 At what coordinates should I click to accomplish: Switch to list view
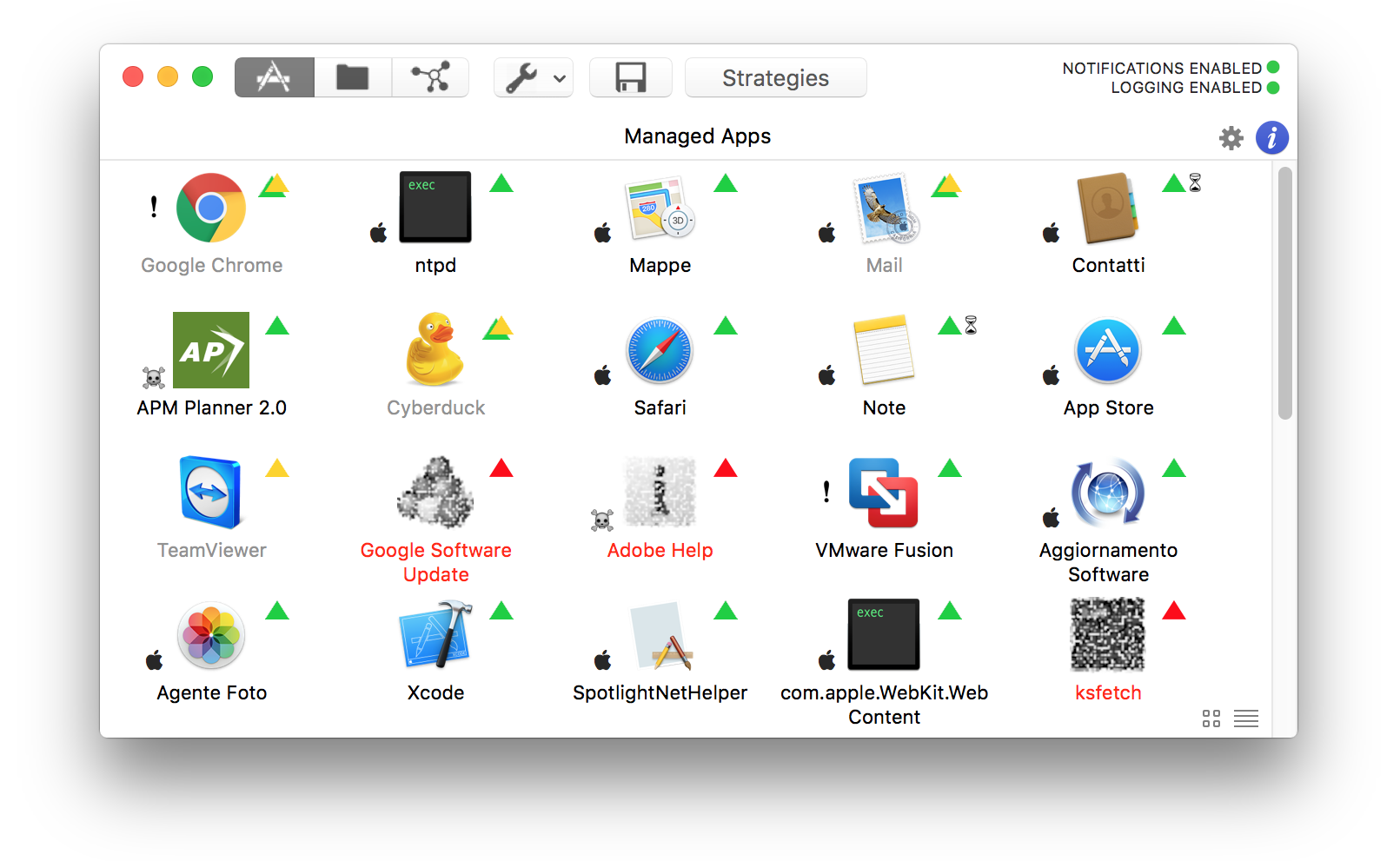click(1246, 719)
